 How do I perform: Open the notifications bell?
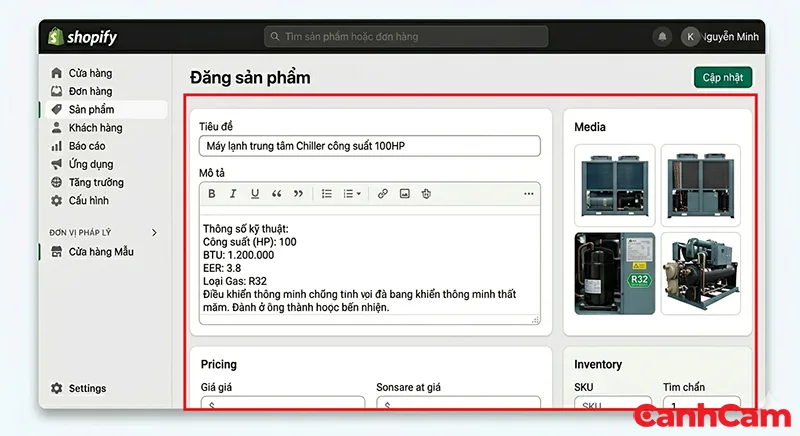[x=662, y=37]
